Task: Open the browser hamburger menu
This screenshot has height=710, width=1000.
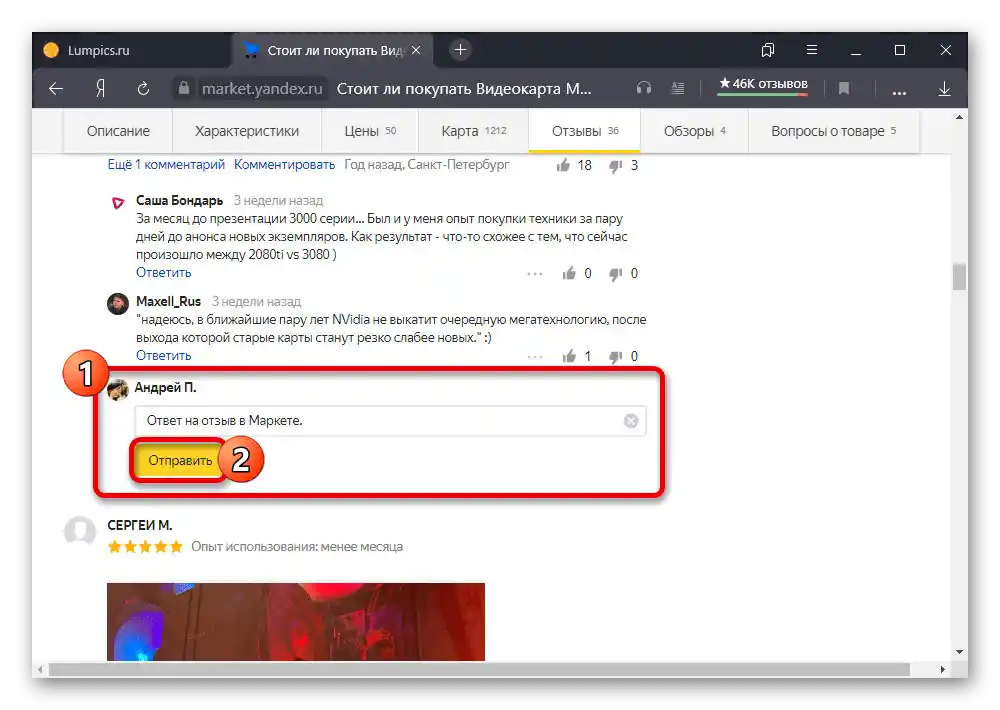Action: tap(812, 50)
